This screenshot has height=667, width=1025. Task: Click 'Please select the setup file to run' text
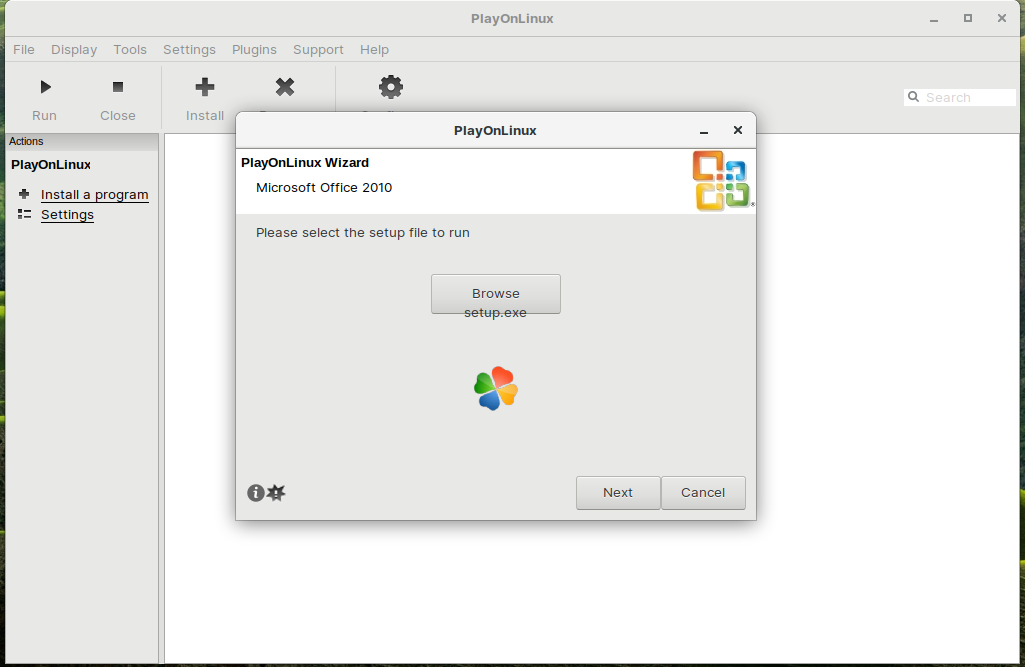point(363,233)
